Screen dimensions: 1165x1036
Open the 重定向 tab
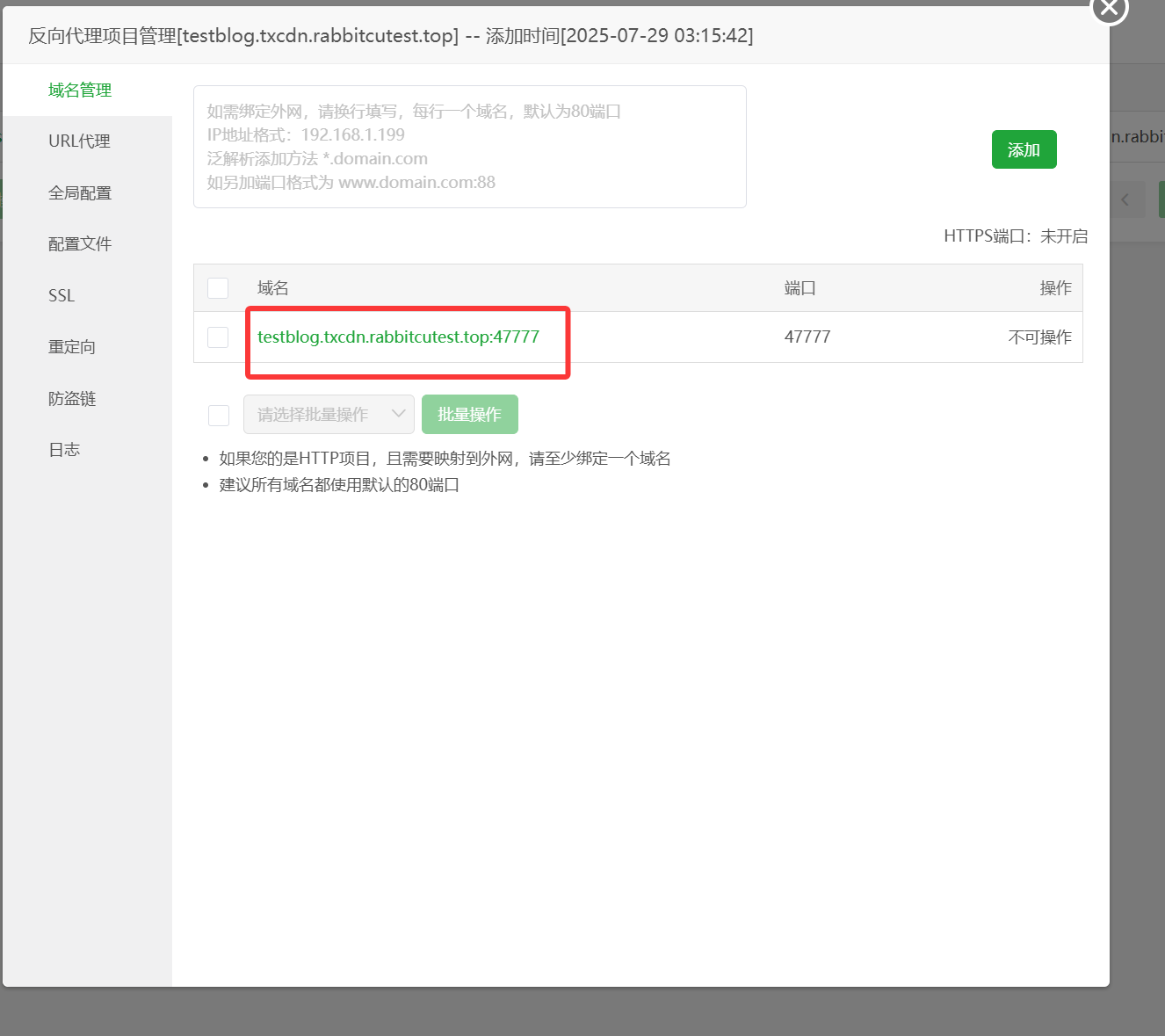click(x=72, y=347)
